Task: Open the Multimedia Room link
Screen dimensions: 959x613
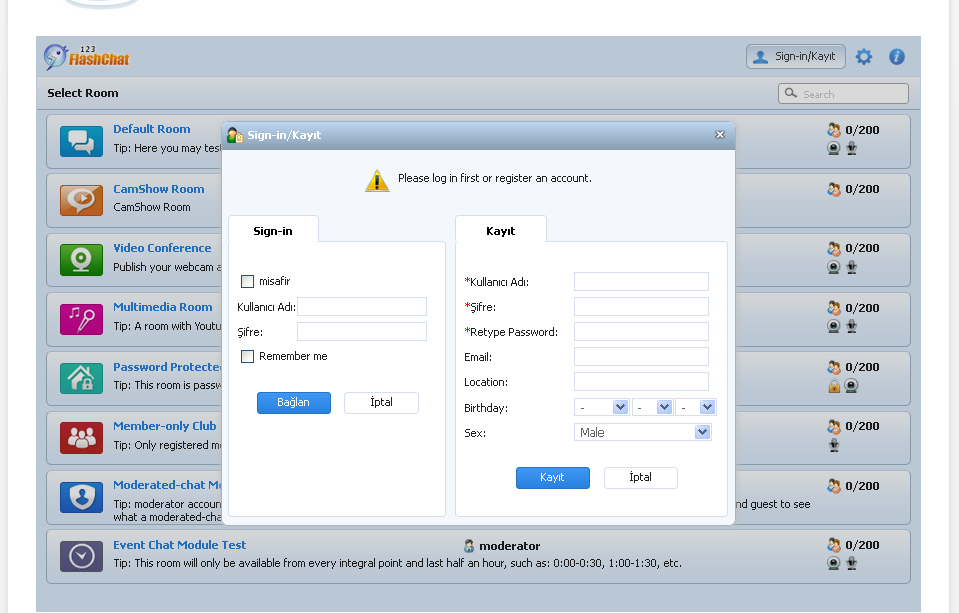Action: pyautogui.click(x=163, y=307)
